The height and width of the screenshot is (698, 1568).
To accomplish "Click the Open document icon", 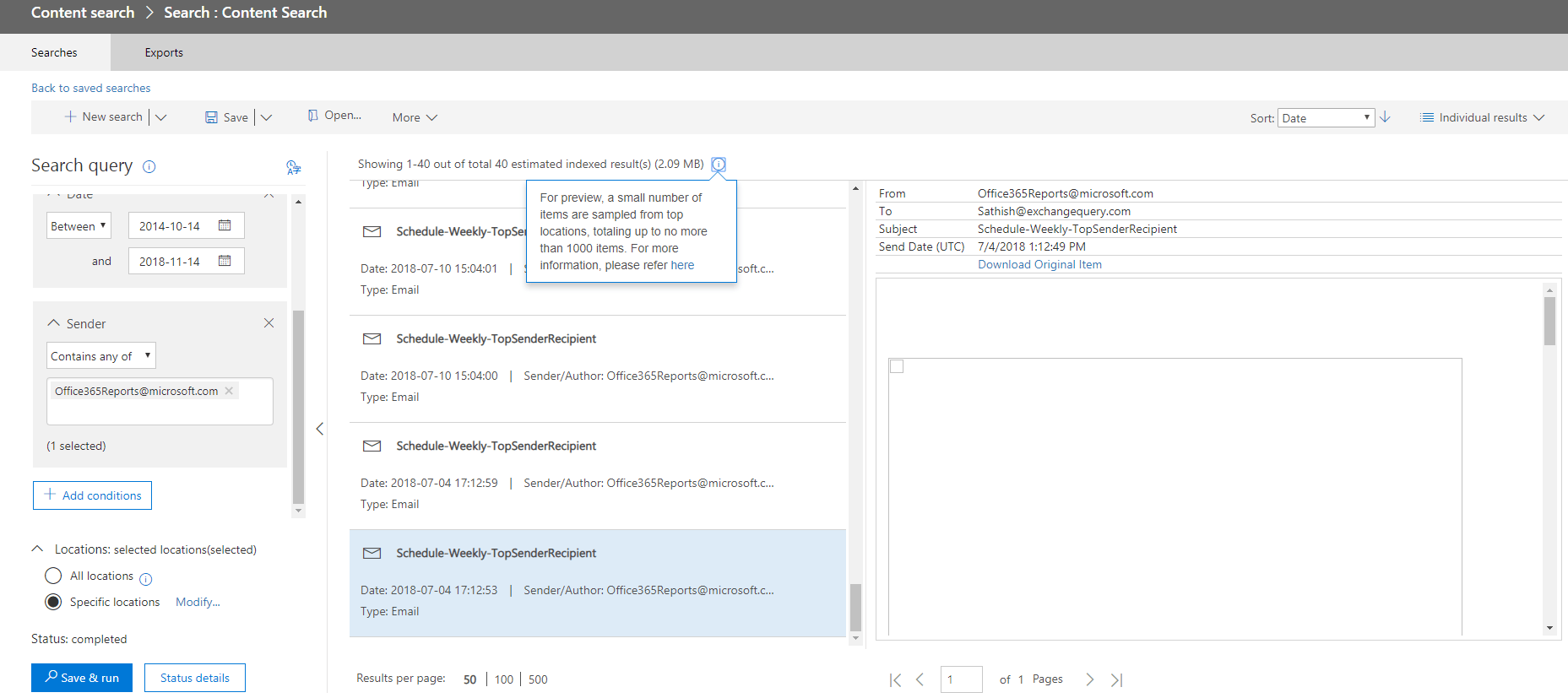I will click(313, 116).
